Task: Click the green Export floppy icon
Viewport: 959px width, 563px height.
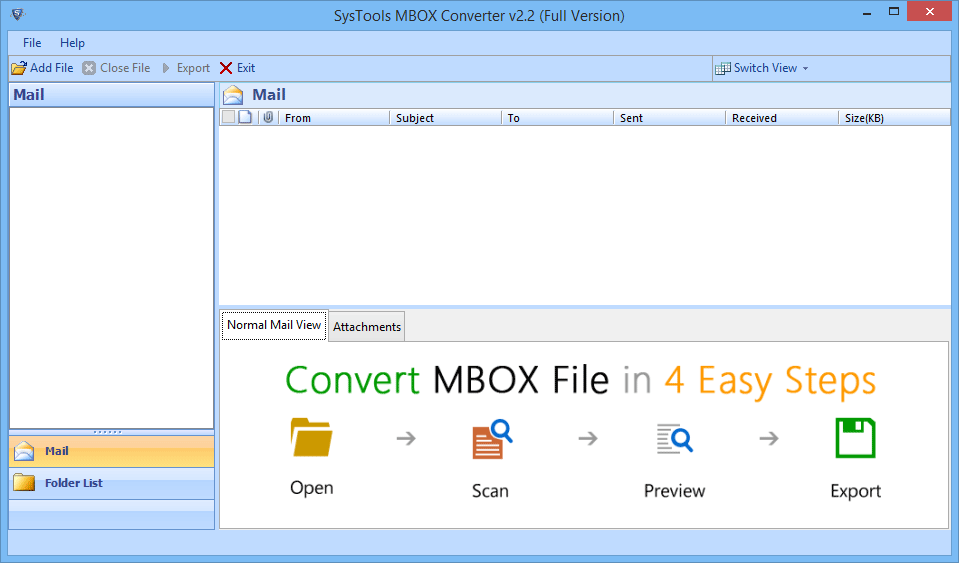Action: (855, 438)
